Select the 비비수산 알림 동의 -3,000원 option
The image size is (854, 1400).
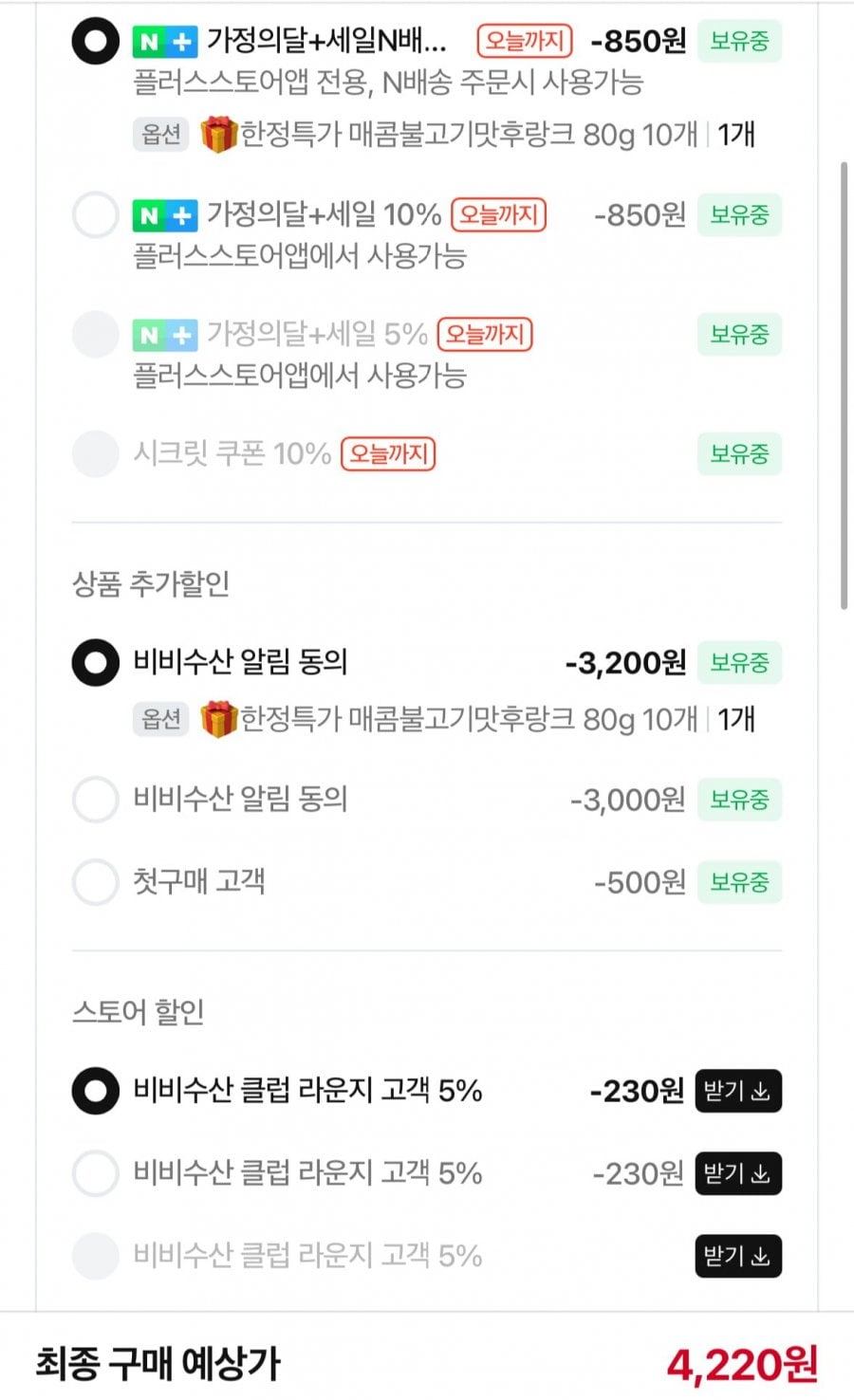tap(96, 800)
